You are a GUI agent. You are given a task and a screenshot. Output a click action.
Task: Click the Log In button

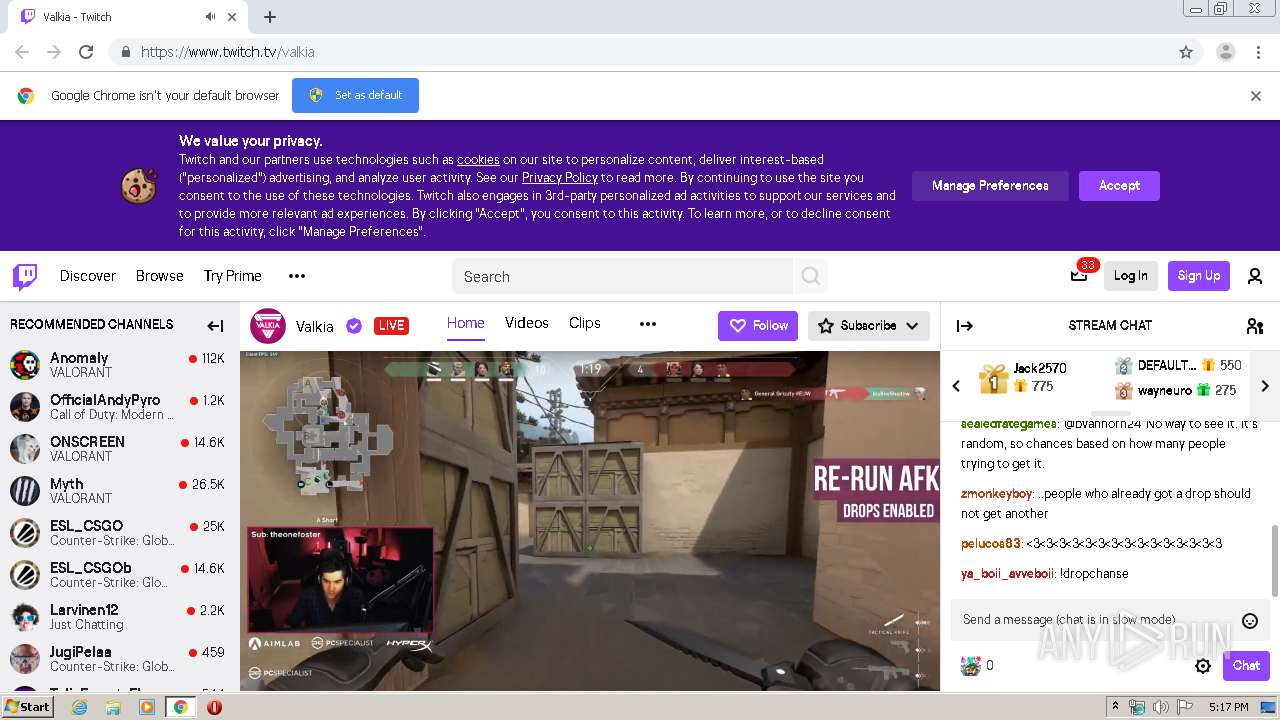(x=1131, y=276)
